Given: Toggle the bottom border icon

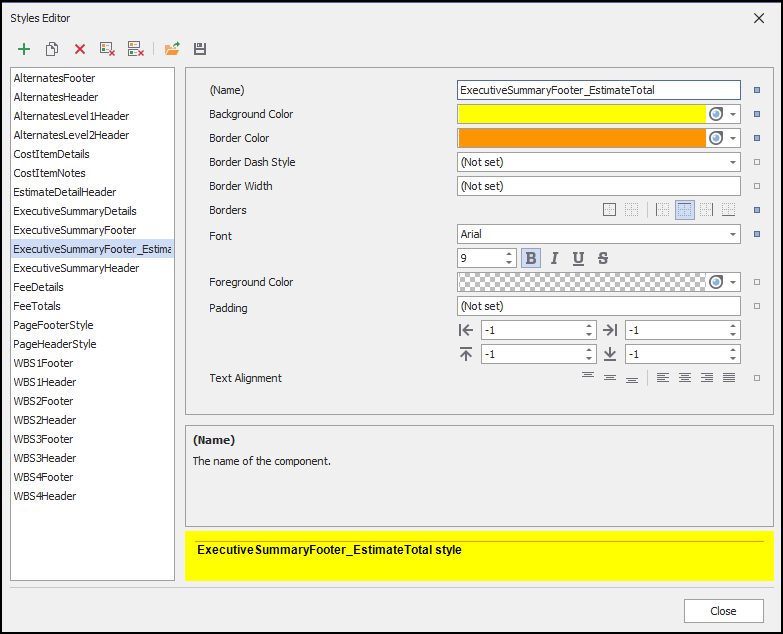Looking at the screenshot, I should pyautogui.click(x=729, y=210).
